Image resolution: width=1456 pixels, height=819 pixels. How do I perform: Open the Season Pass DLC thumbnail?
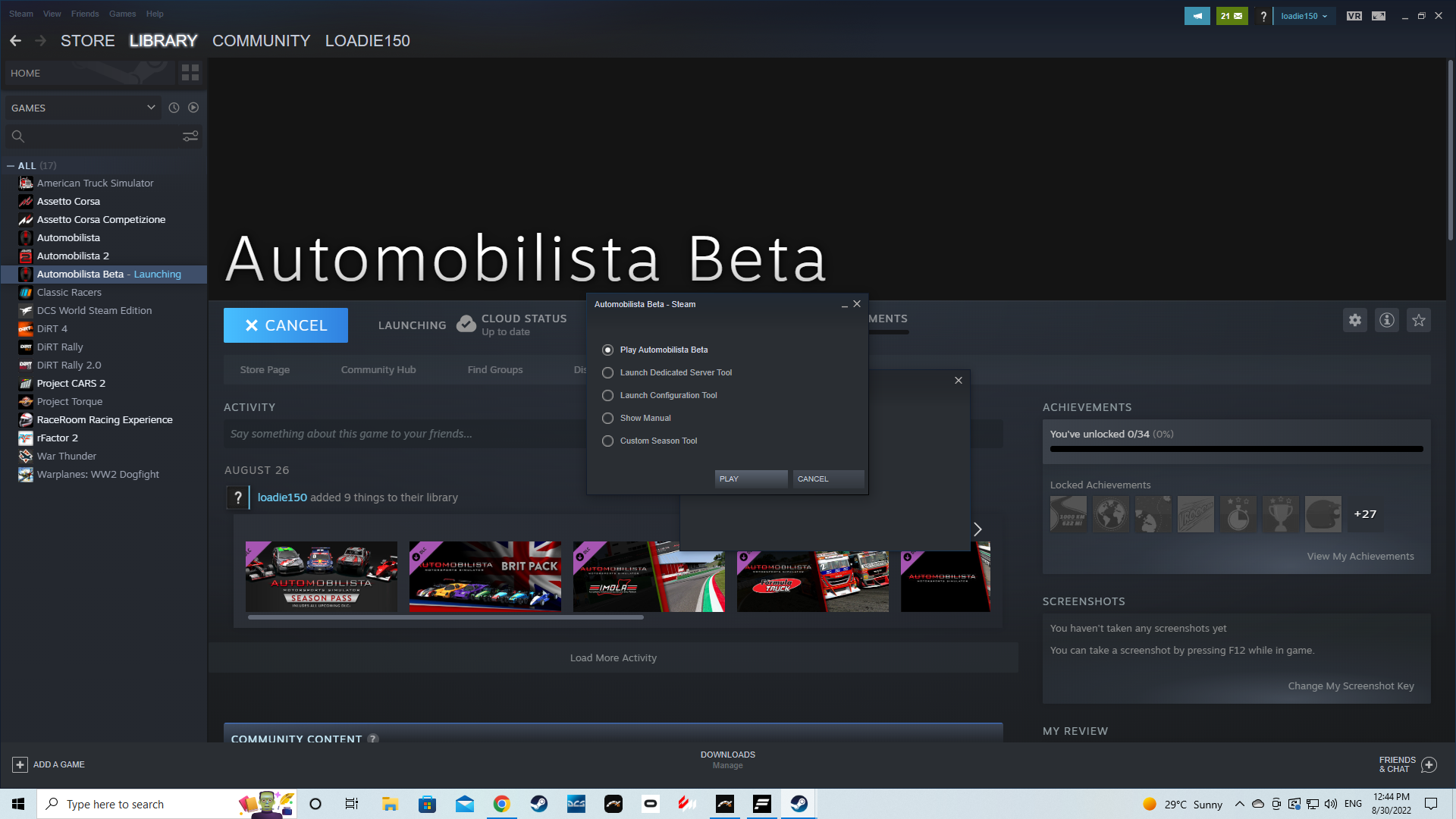pyautogui.click(x=322, y=576)
